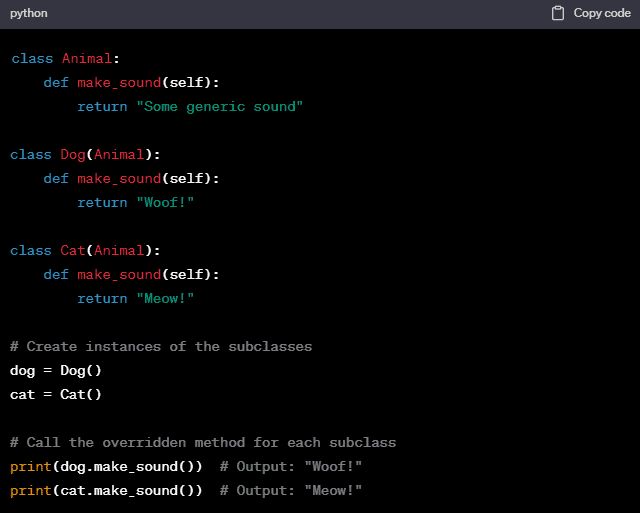This screenshot has width=640, height=513.
Task: Click the "Copy code" button label
Action: (x=602, y=13)
